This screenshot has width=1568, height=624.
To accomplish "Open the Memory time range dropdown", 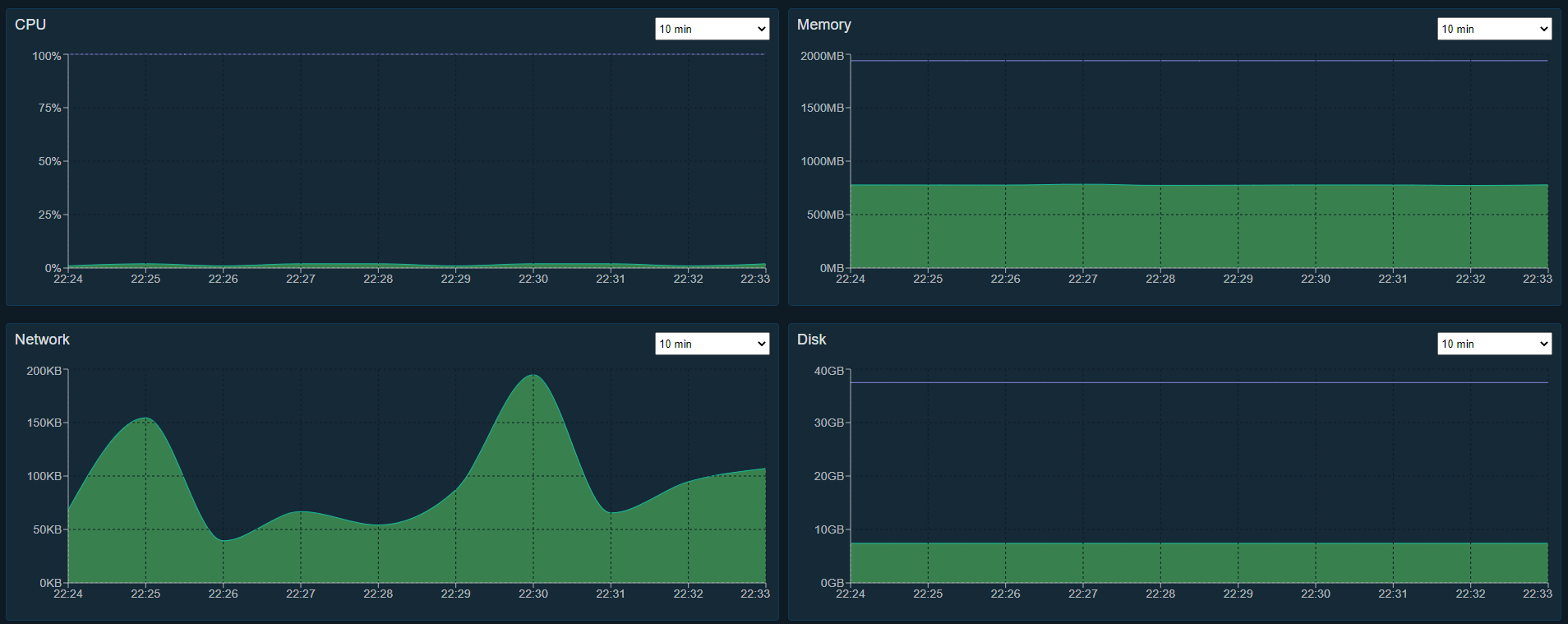I will [x=1494, y=29].
